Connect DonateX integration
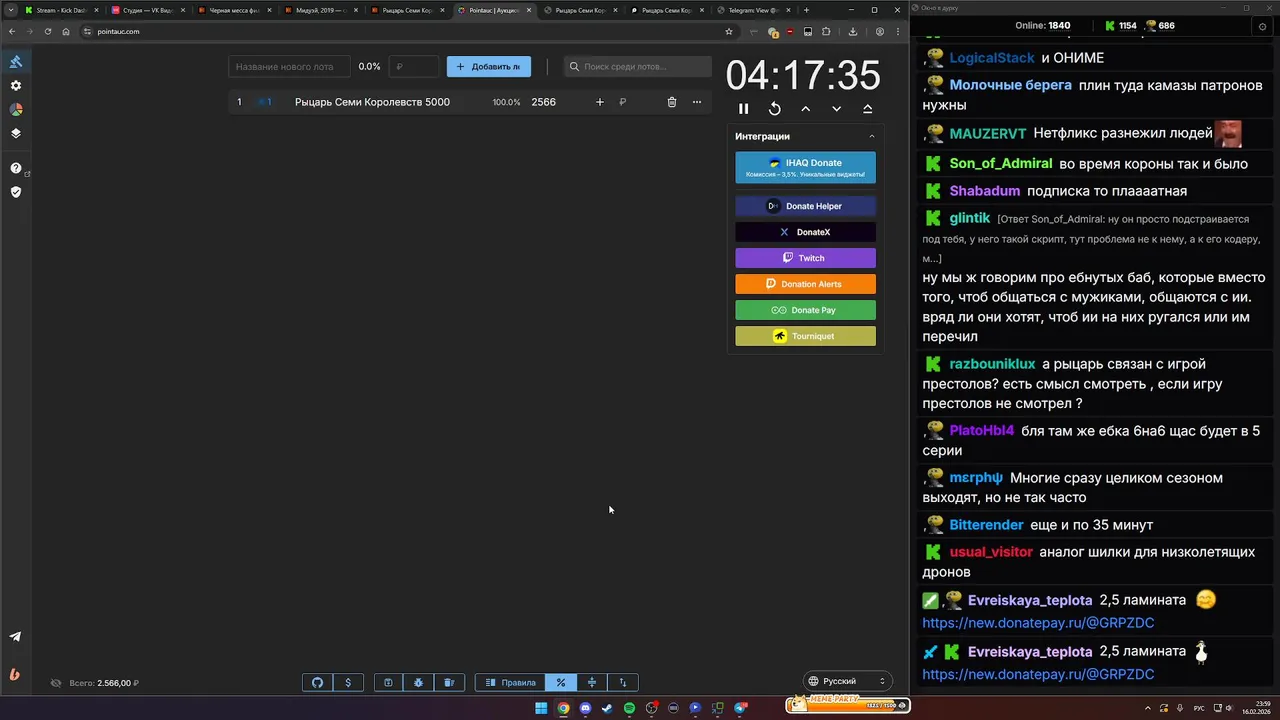 point(805,232)
